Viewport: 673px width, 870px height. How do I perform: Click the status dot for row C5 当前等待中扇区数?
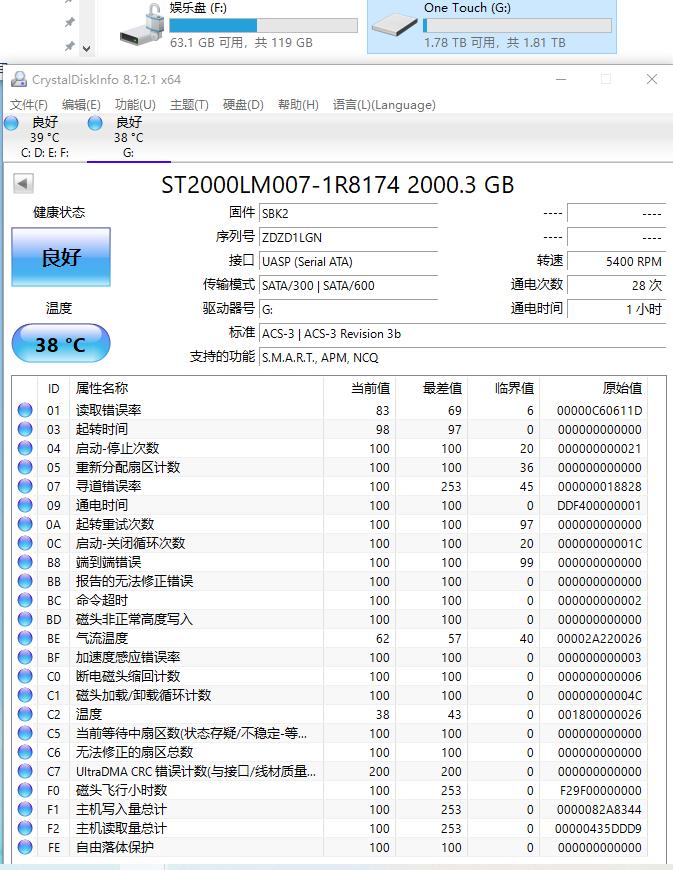point(25,733)
